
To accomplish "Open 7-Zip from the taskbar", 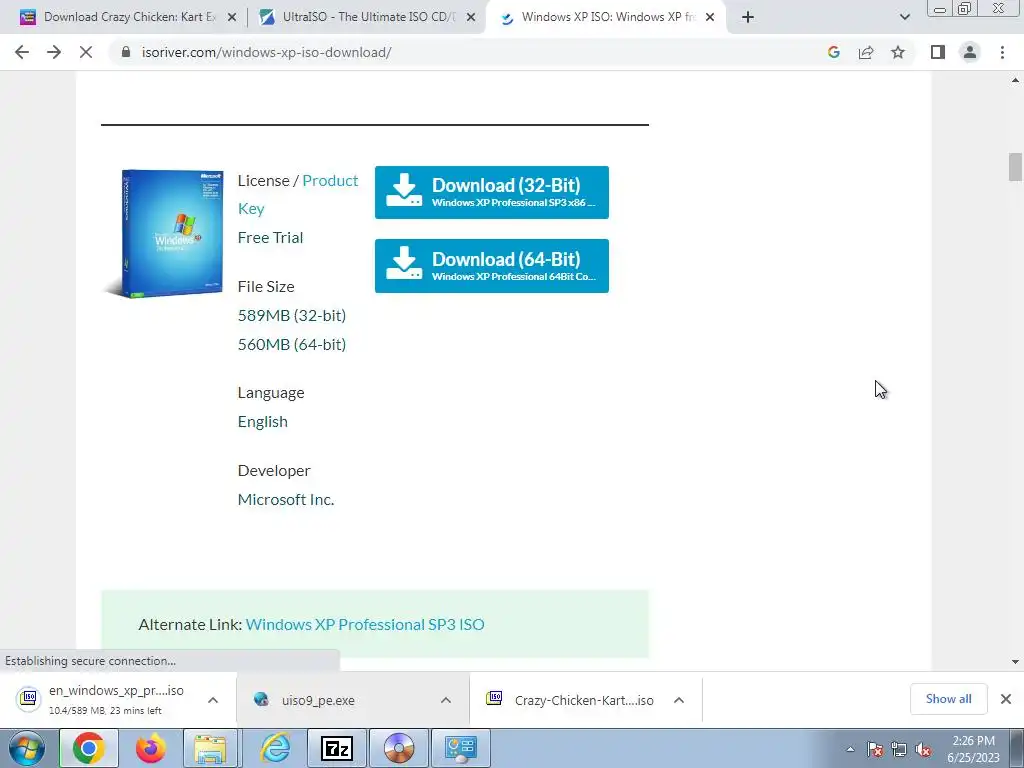I will pos(337,748).
